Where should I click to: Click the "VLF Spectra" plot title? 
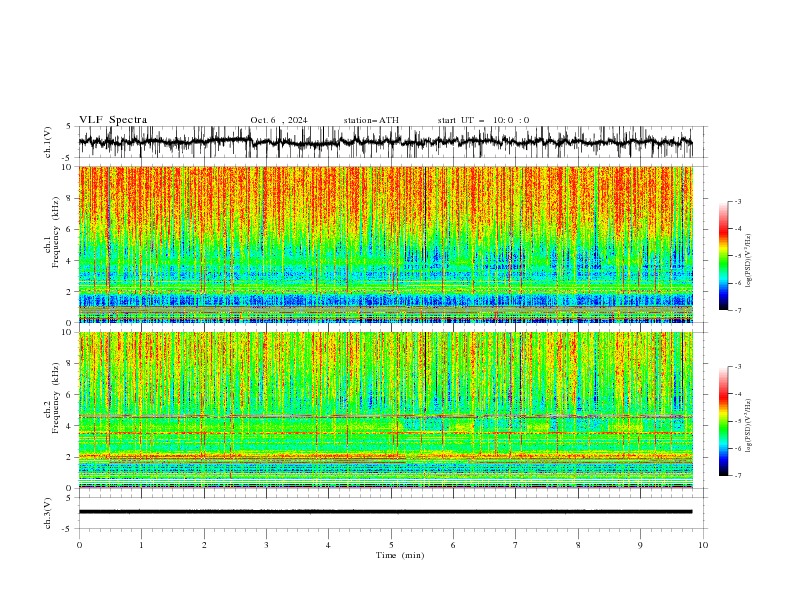113,120
